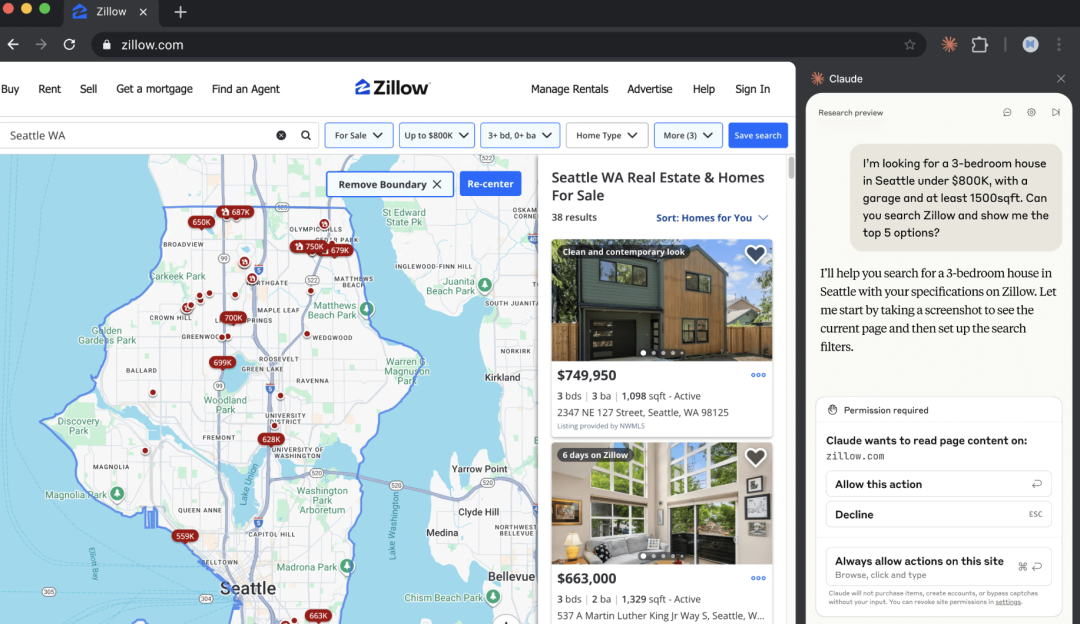This screenshot has width=1080, height=624.
Task: Open the Rent menu item
Action: (49, 89)
